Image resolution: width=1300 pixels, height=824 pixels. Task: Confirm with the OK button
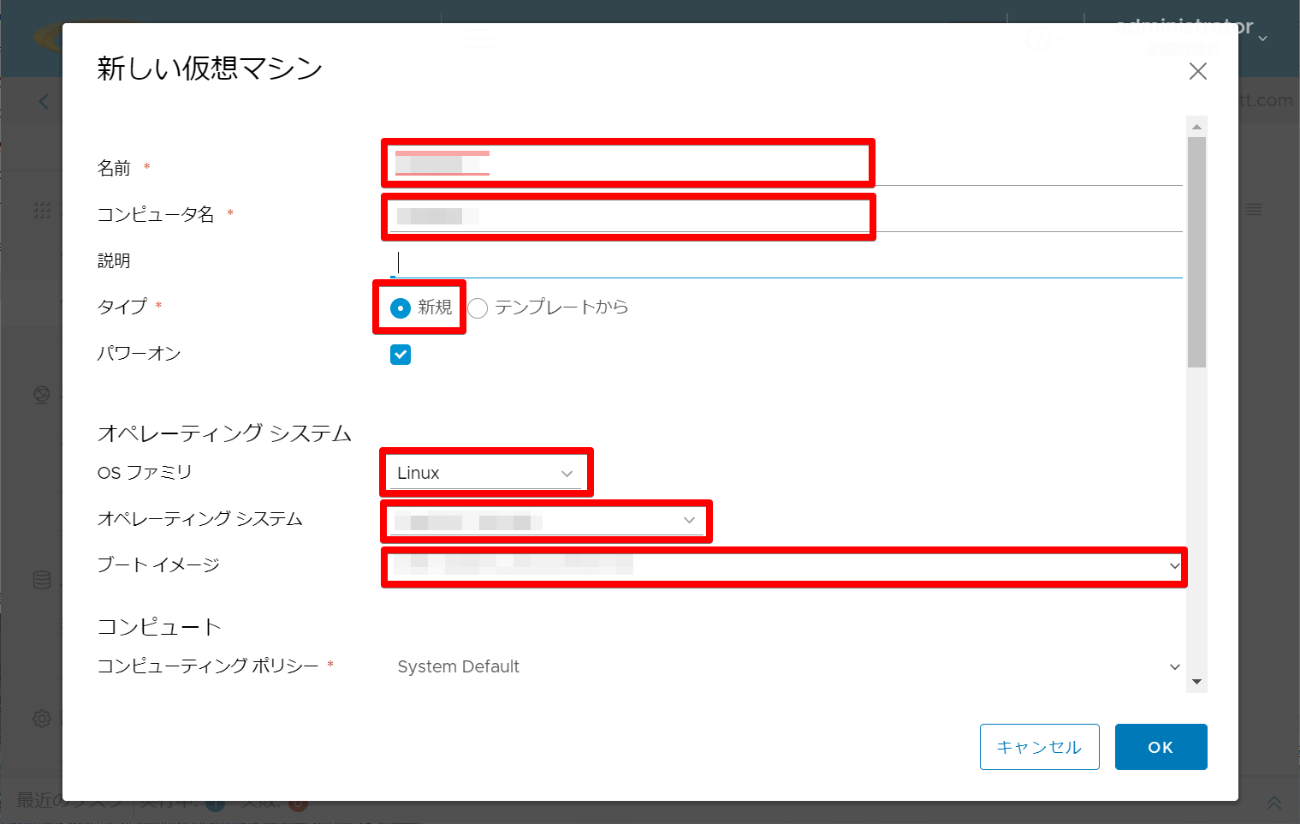(1160, 747)
